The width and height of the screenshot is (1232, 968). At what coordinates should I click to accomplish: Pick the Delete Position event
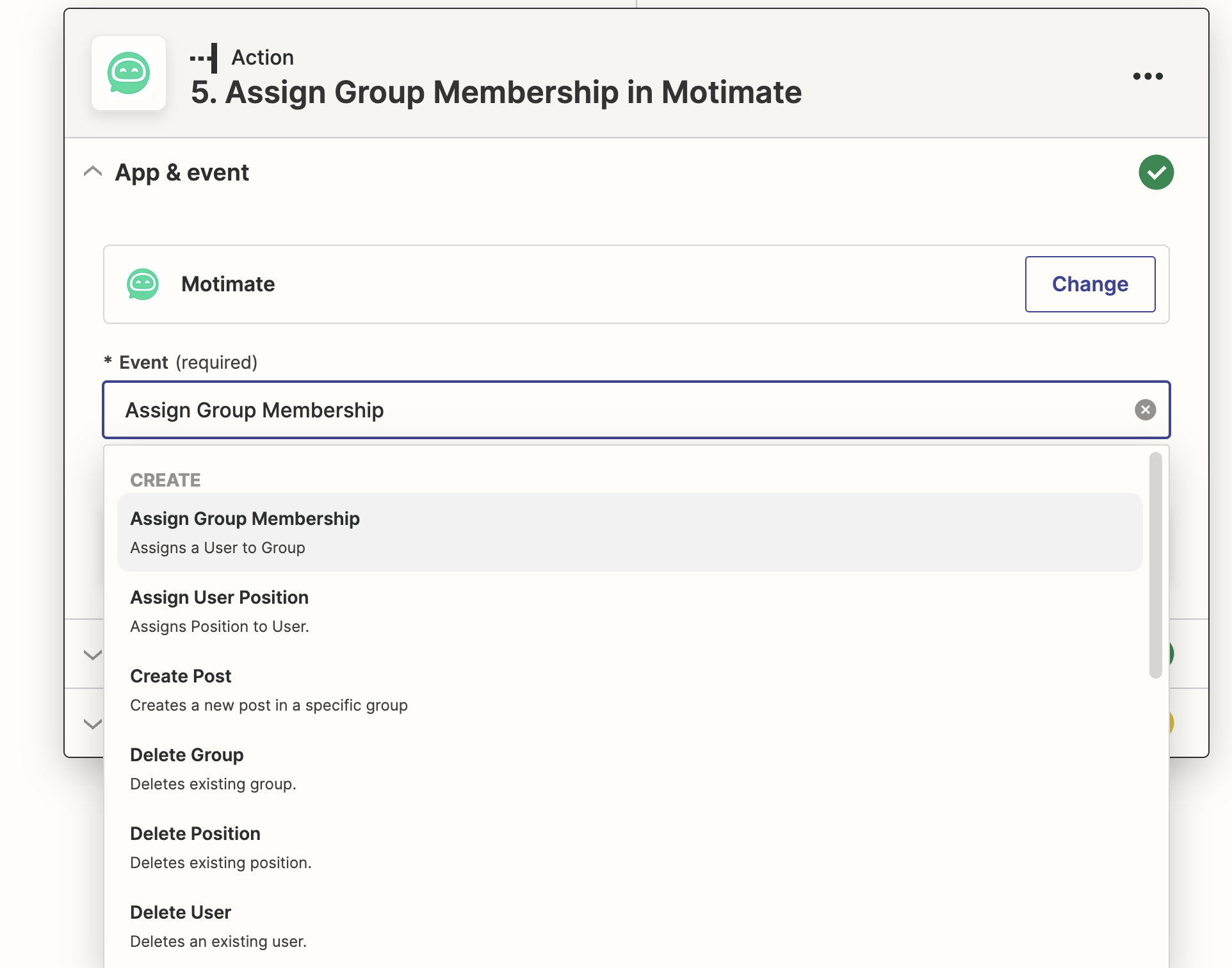click(629, 847)
